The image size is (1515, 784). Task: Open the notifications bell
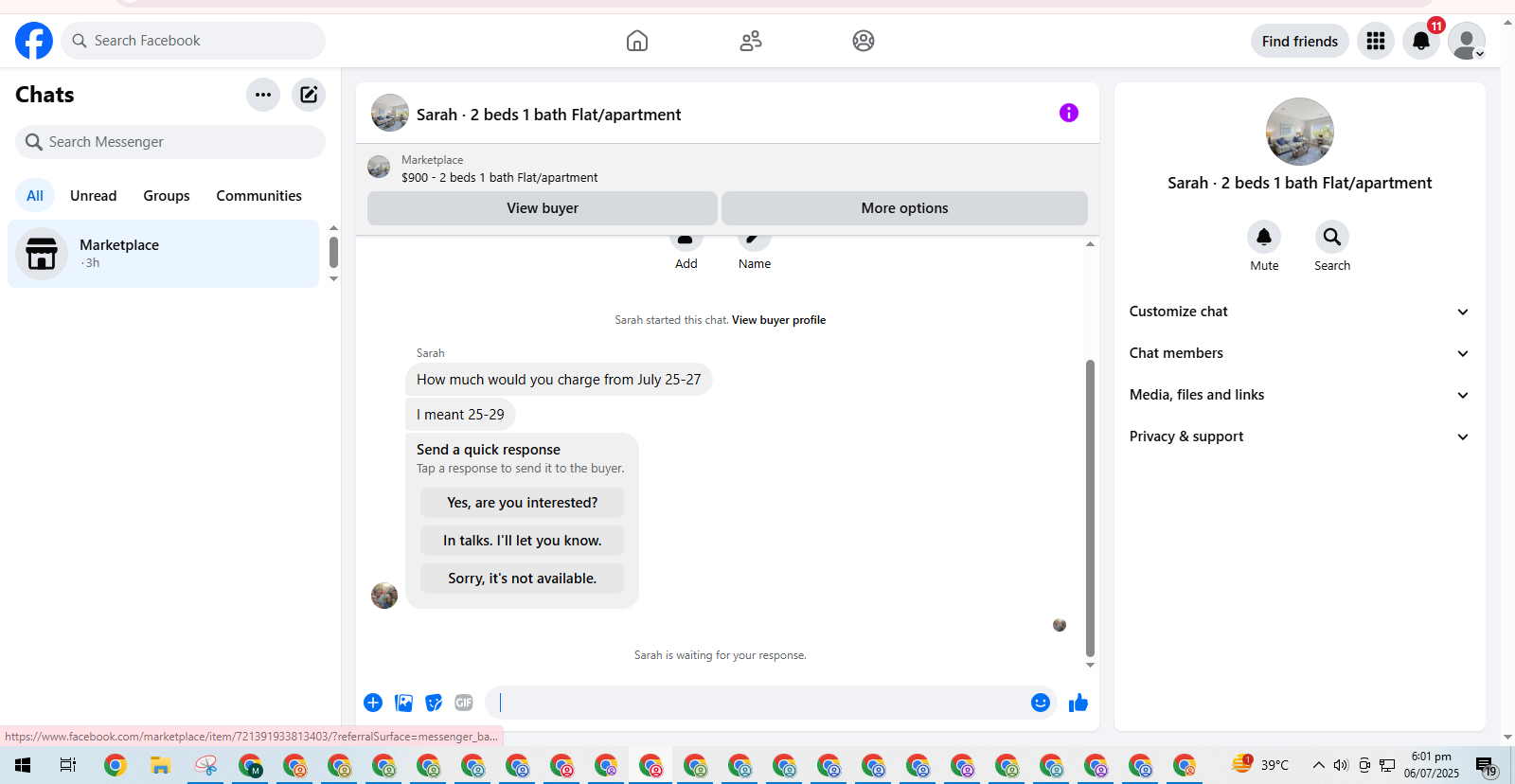(1421, 41)
